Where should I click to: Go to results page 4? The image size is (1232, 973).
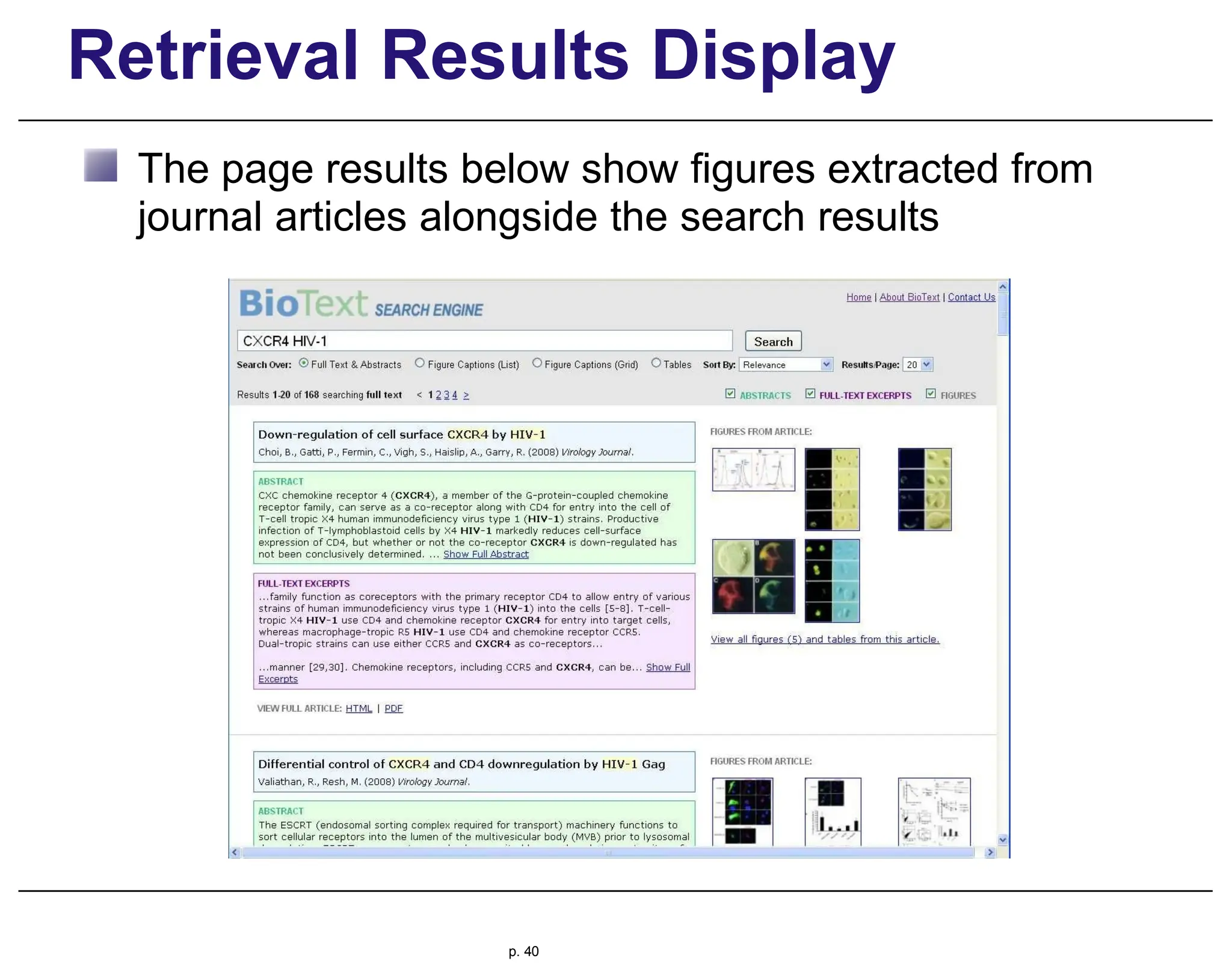pos(455,395)
